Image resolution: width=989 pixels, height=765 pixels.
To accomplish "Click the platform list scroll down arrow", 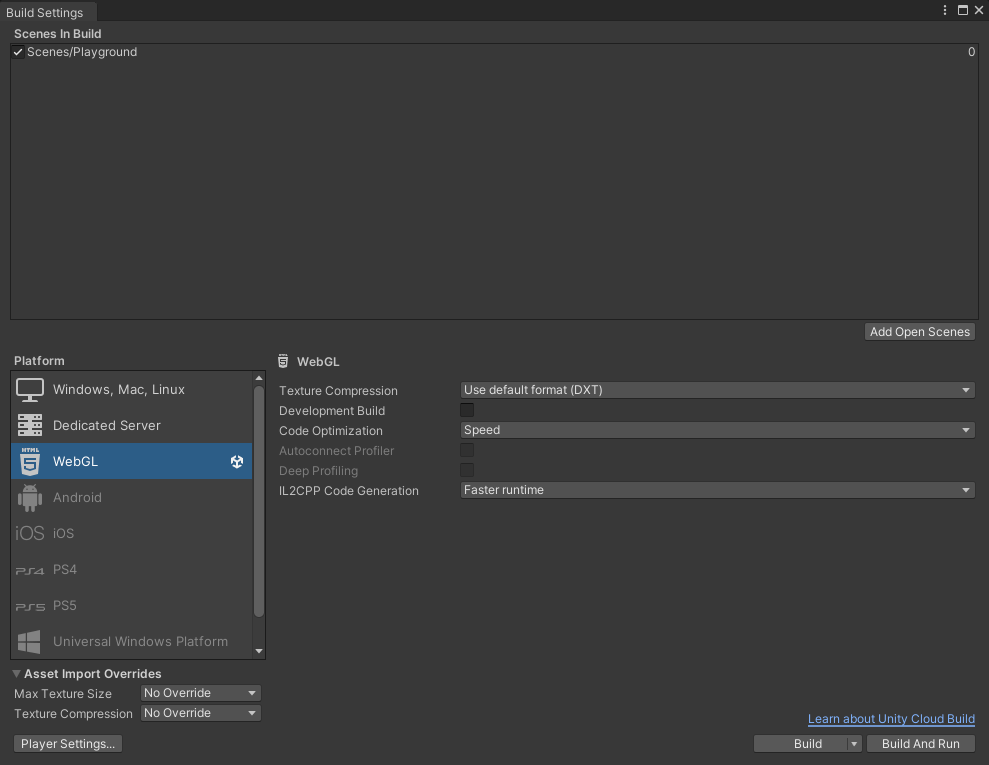I will pyautogui.click(x=259, y=651).
